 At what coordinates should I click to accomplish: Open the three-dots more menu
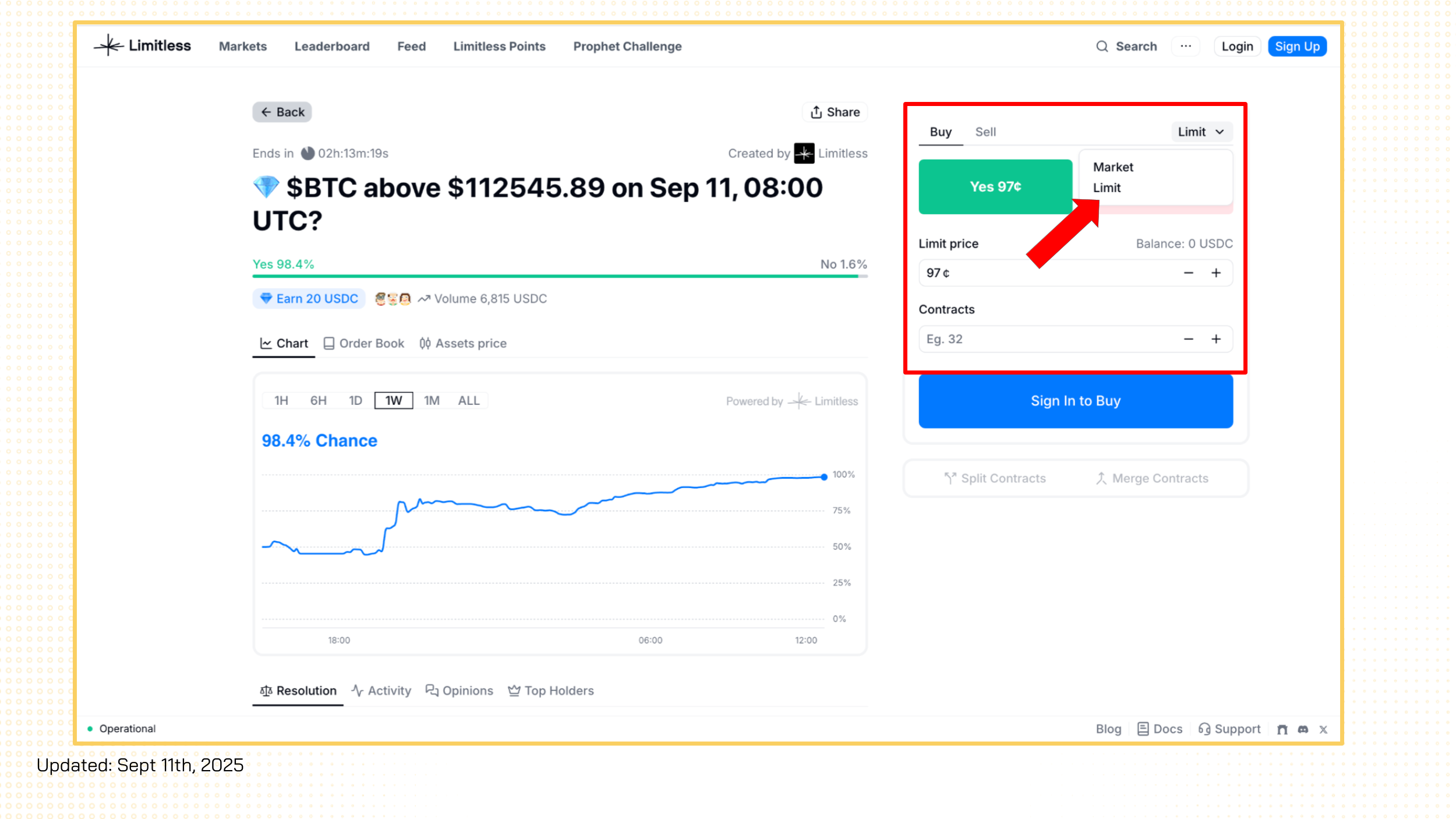[1186, 46]
